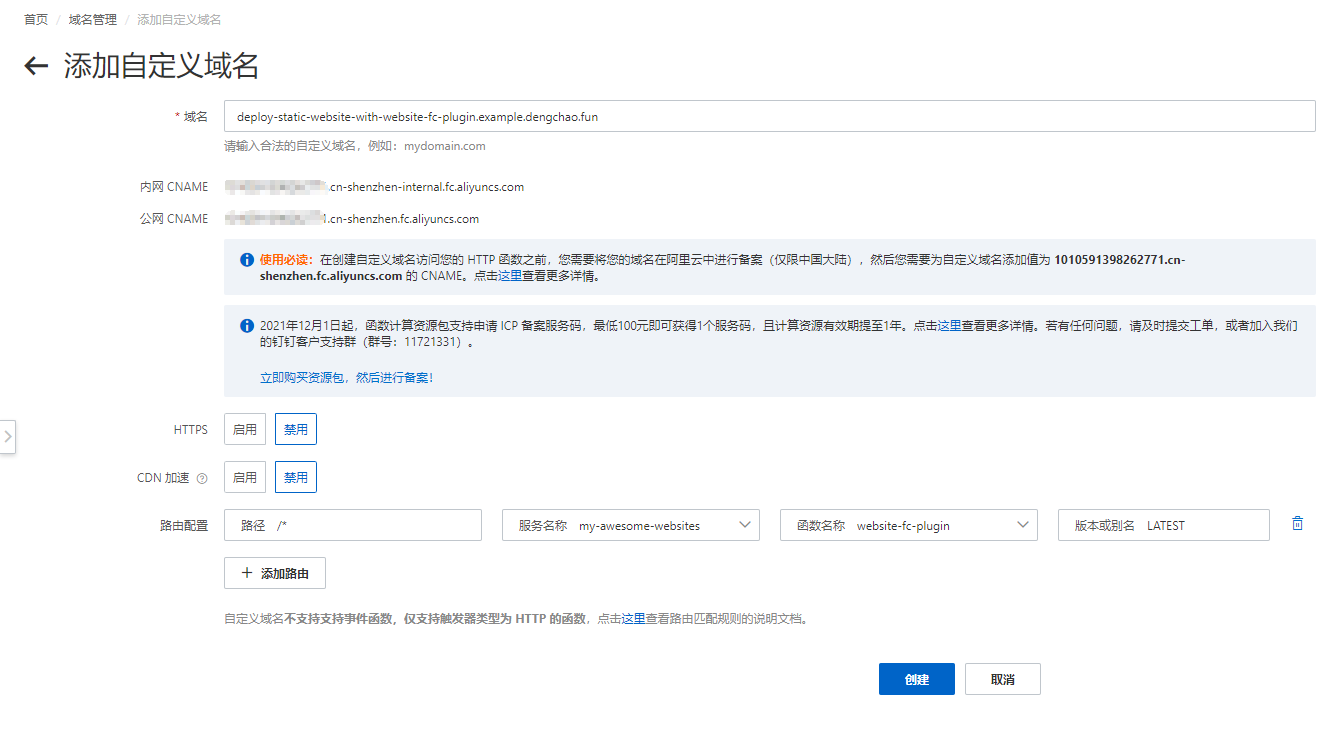Open the 立即购买资源包，然后进行备案 link
Screen dimensions: 1334x739
coord(347,378)
